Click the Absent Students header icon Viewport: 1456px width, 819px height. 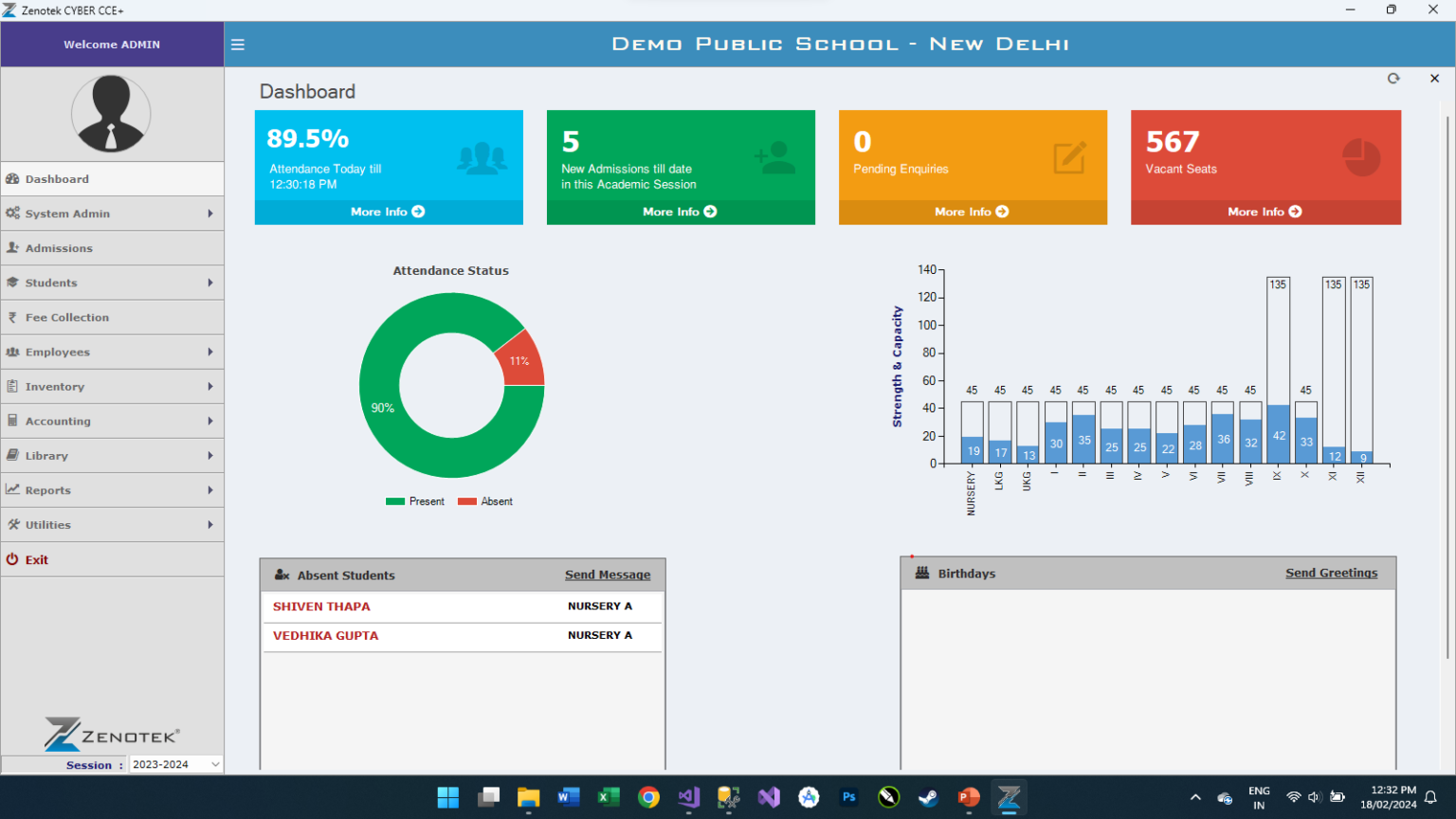282,575
